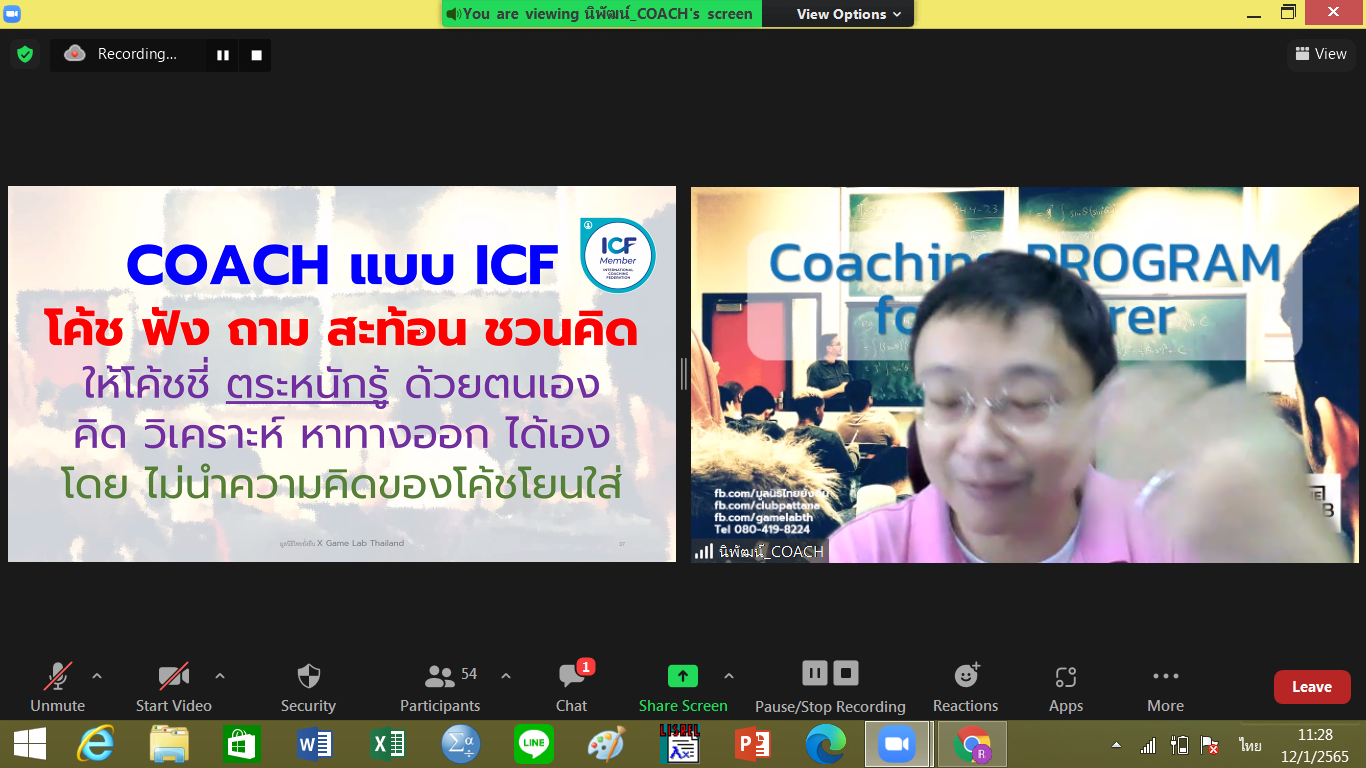Open the More options menu

pos(1165,687)
